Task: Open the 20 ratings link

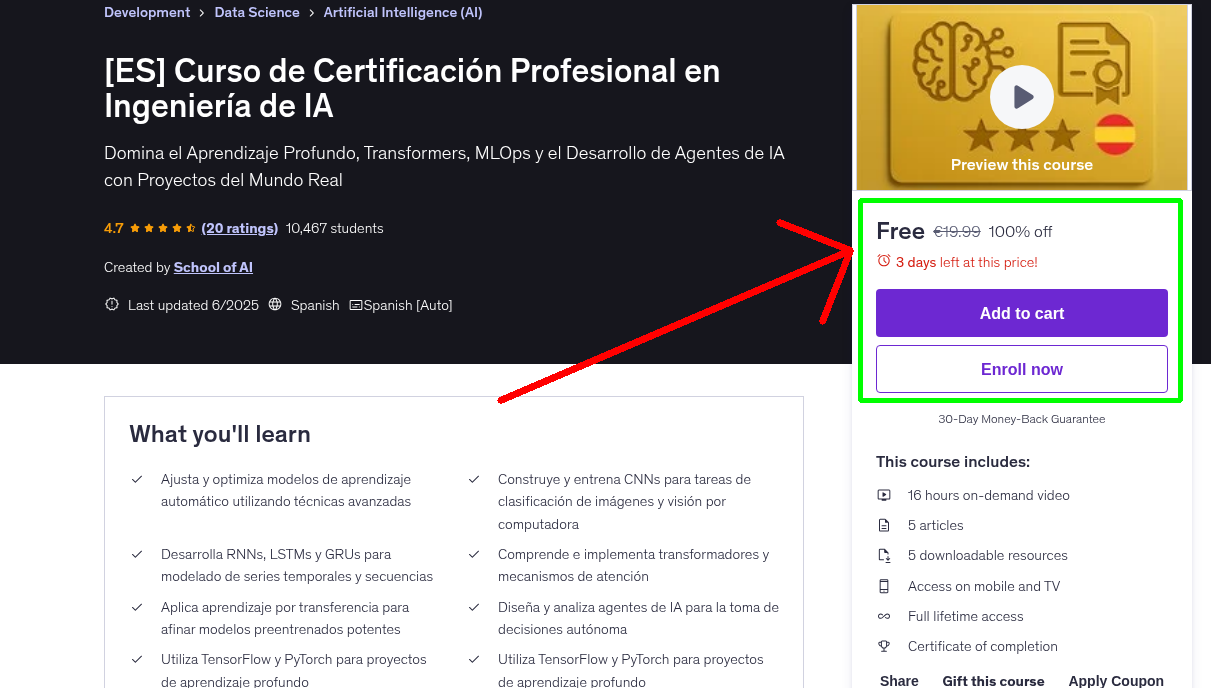Action: [x=240, y=228]
